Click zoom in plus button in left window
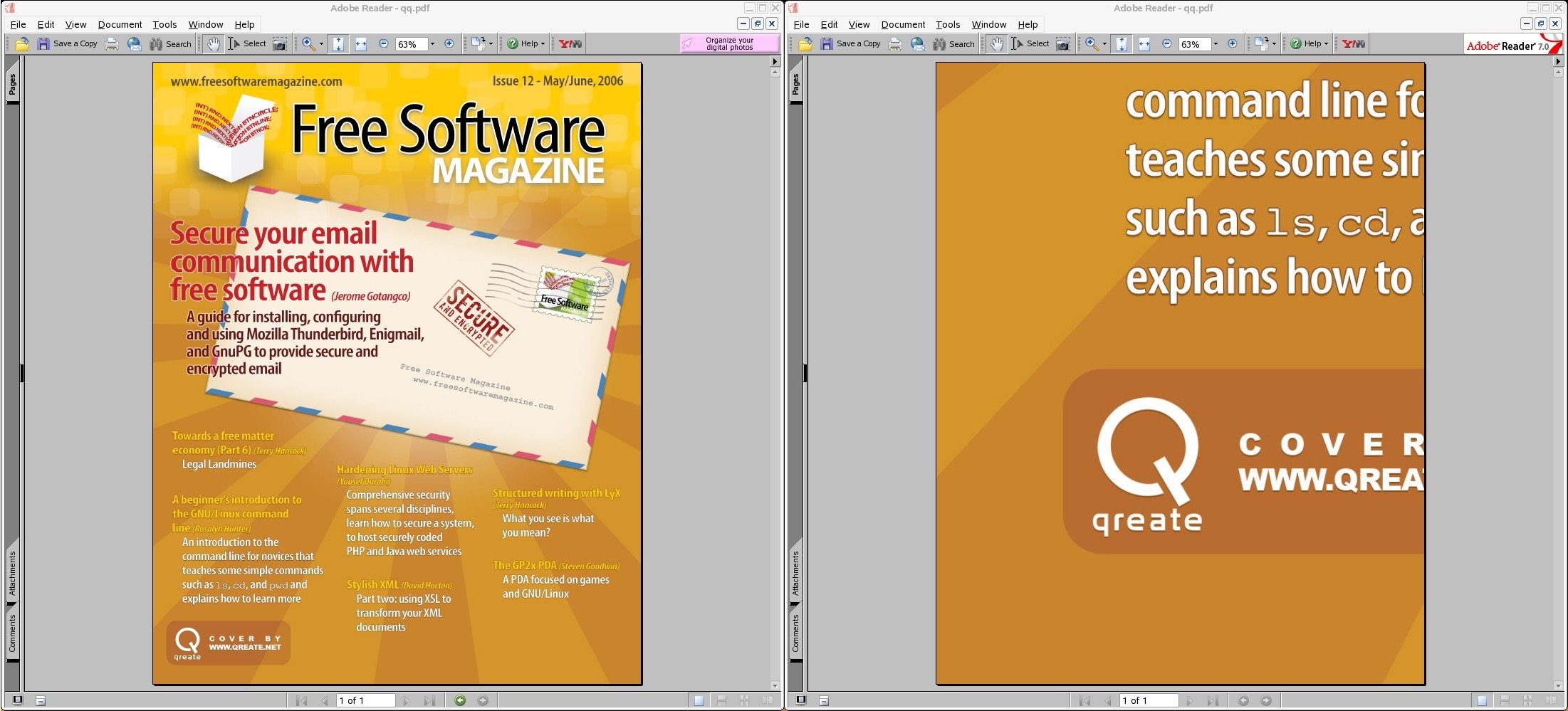The width and height of the screenshot is (1568, 711). pos(449,44)
